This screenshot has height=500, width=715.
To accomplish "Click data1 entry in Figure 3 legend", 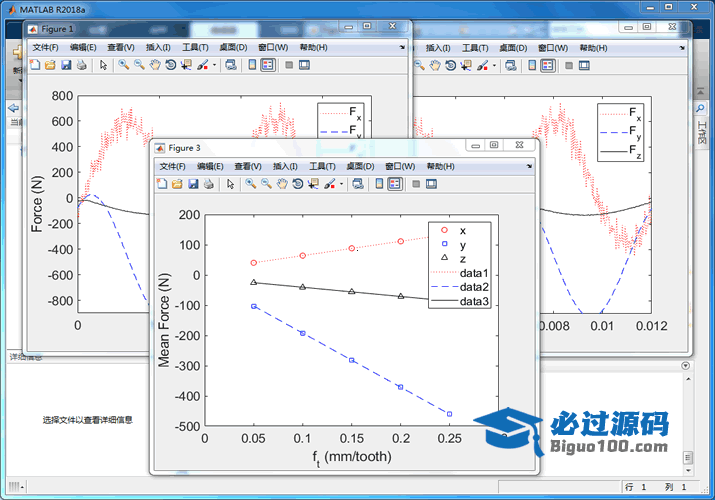I will tap(460, 273).
